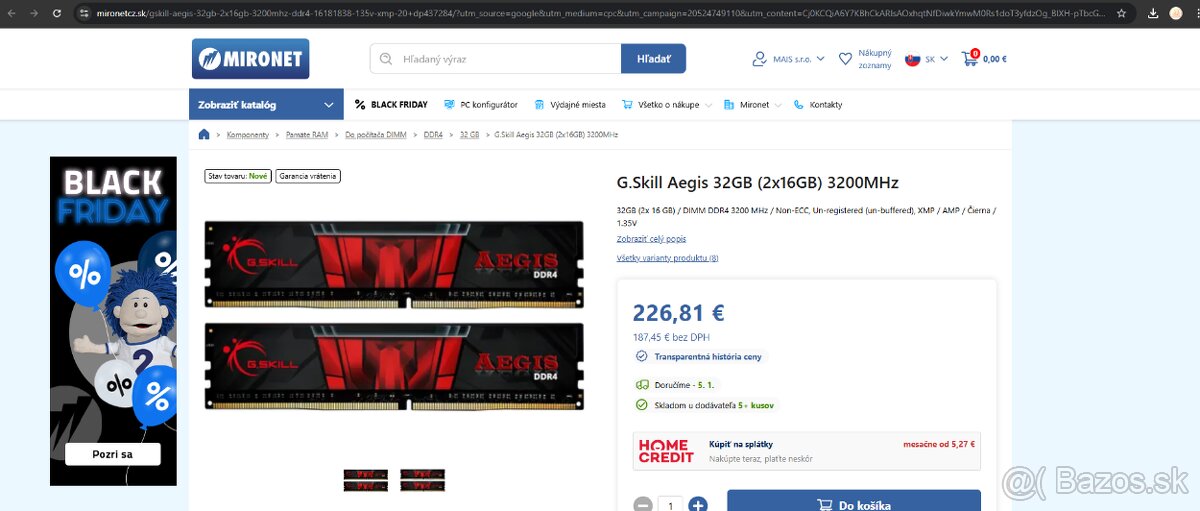Click the Kontakty phone icon
The image size is (1200, 511).
click(x=798, y=104)
